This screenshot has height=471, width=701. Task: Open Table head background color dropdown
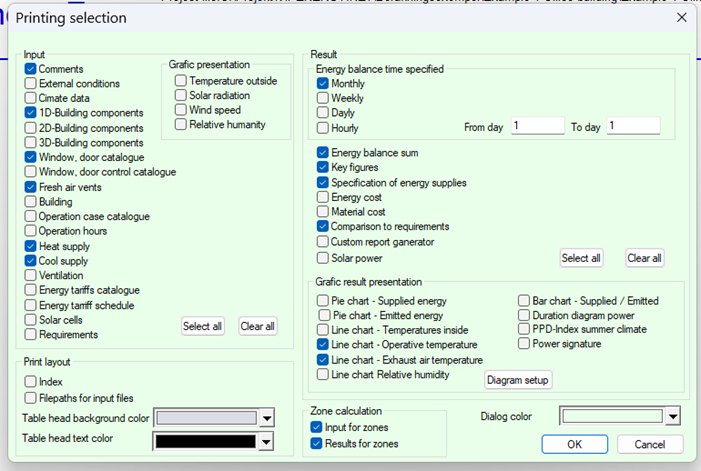[x=266, y=418]
